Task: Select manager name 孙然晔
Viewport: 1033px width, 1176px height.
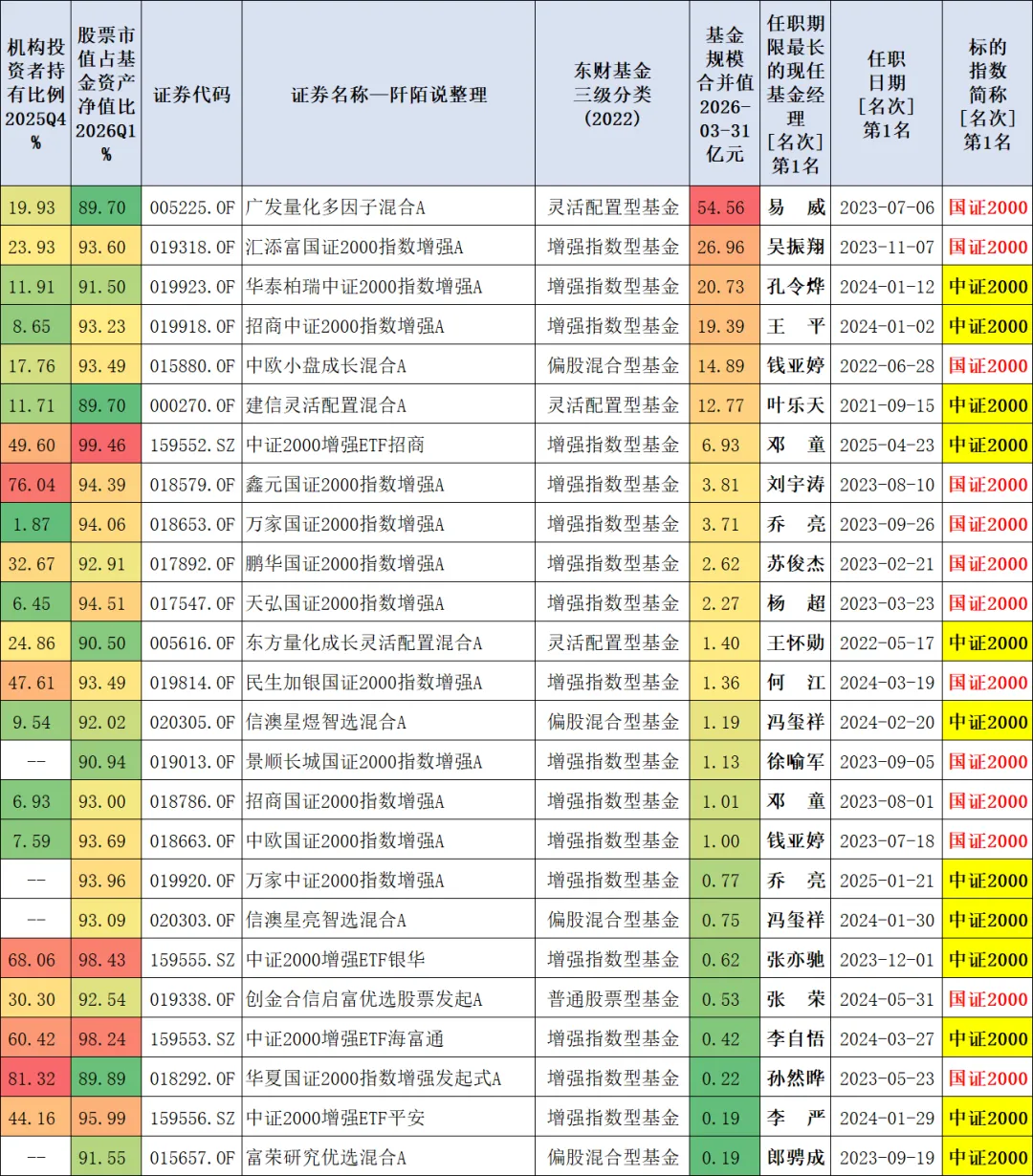Action: coord(796,1079)
